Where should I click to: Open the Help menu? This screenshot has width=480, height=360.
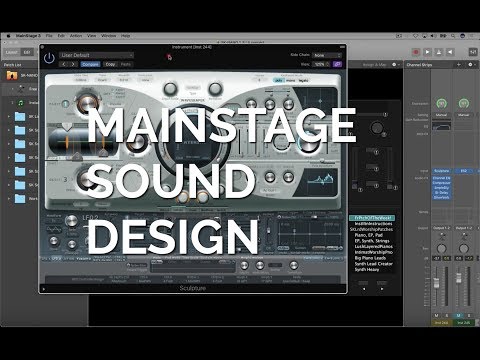coord(126,36)
